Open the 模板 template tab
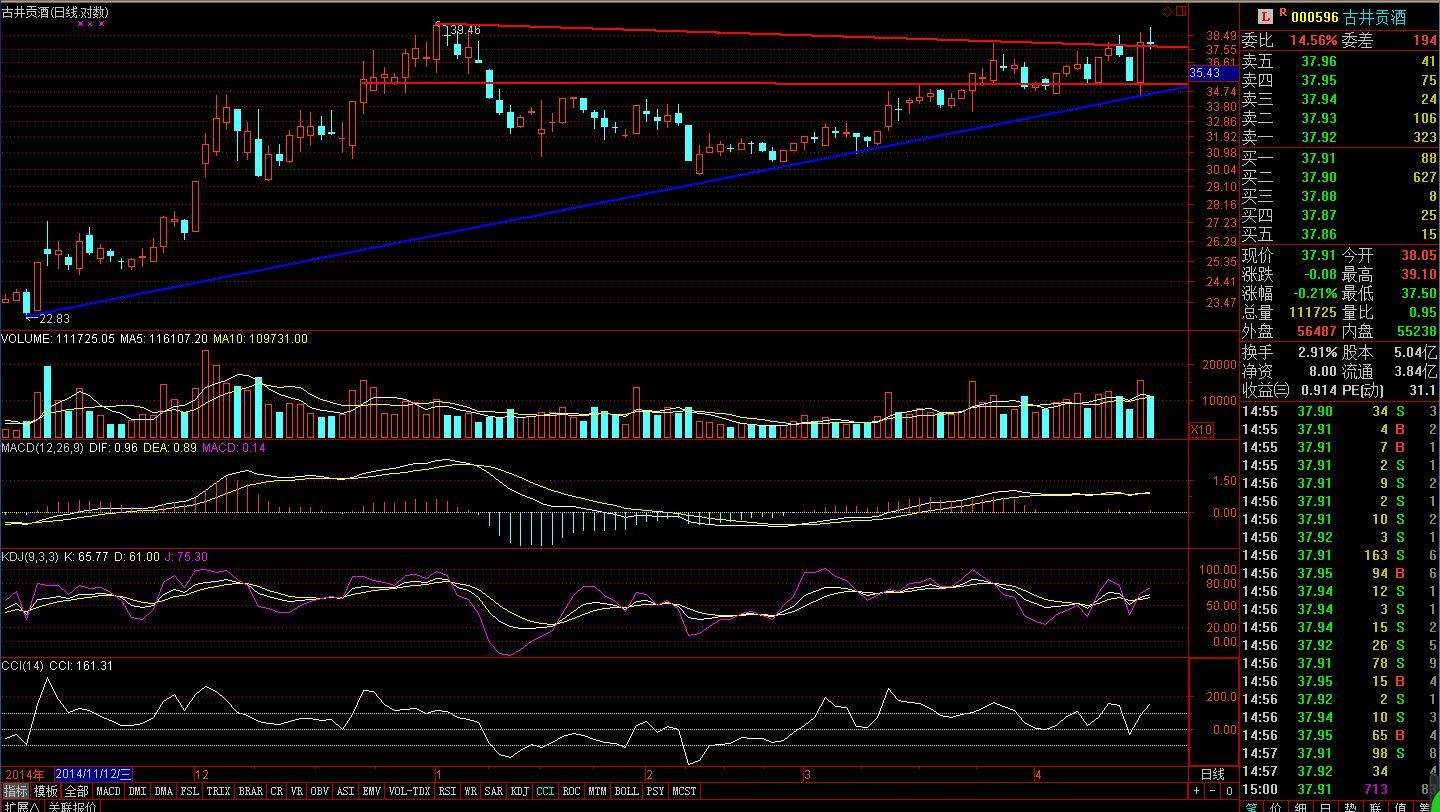Screen dimensions: 1440x812 coord(45,791)
